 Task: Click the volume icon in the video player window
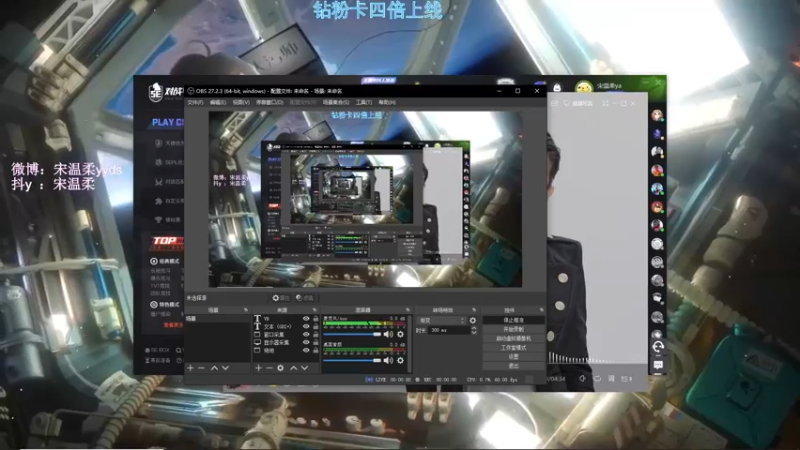[583, 379]
